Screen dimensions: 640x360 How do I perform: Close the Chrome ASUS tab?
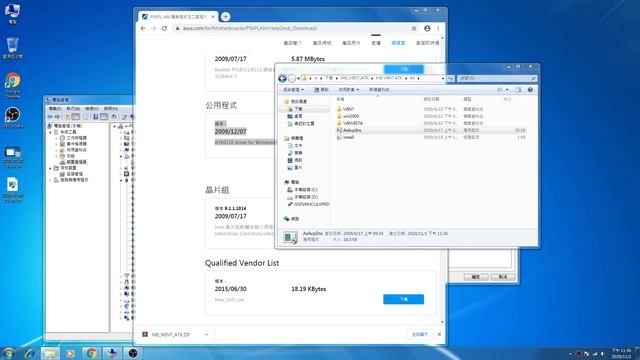[213, 17]
